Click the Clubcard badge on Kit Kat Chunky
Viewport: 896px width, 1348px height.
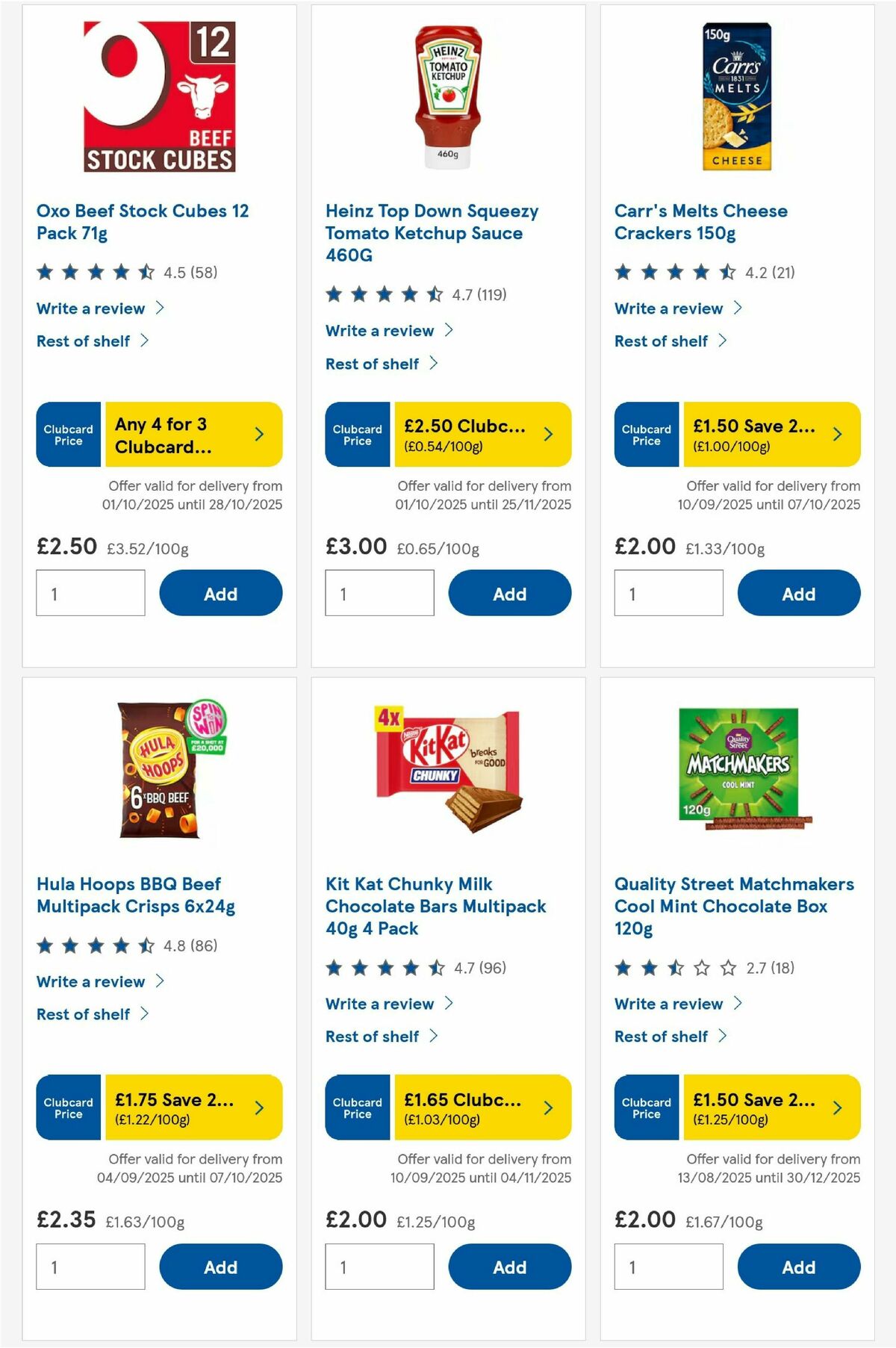coord(357,1108)
